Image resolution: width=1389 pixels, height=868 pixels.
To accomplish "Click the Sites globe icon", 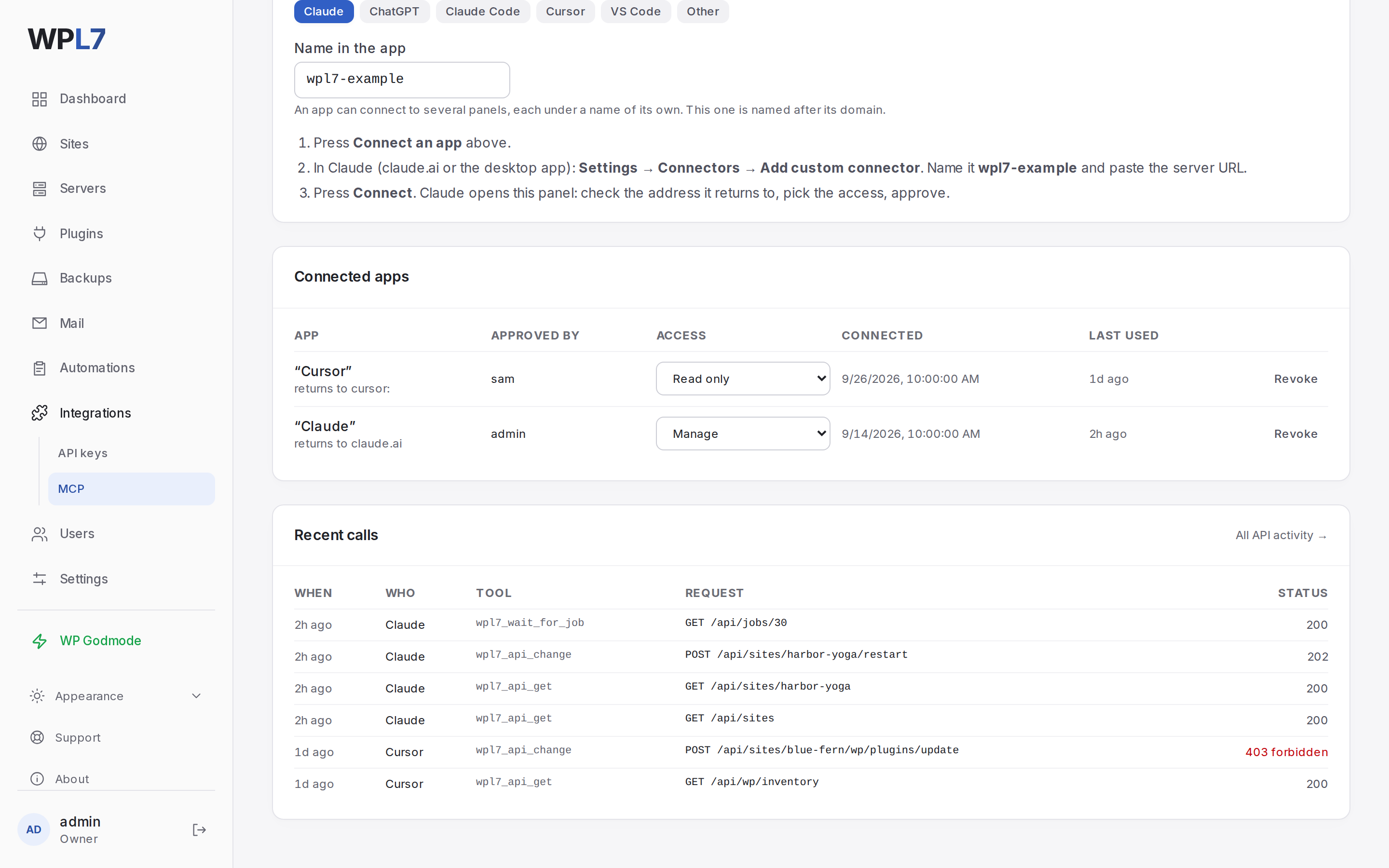I will tap(39, 144).
